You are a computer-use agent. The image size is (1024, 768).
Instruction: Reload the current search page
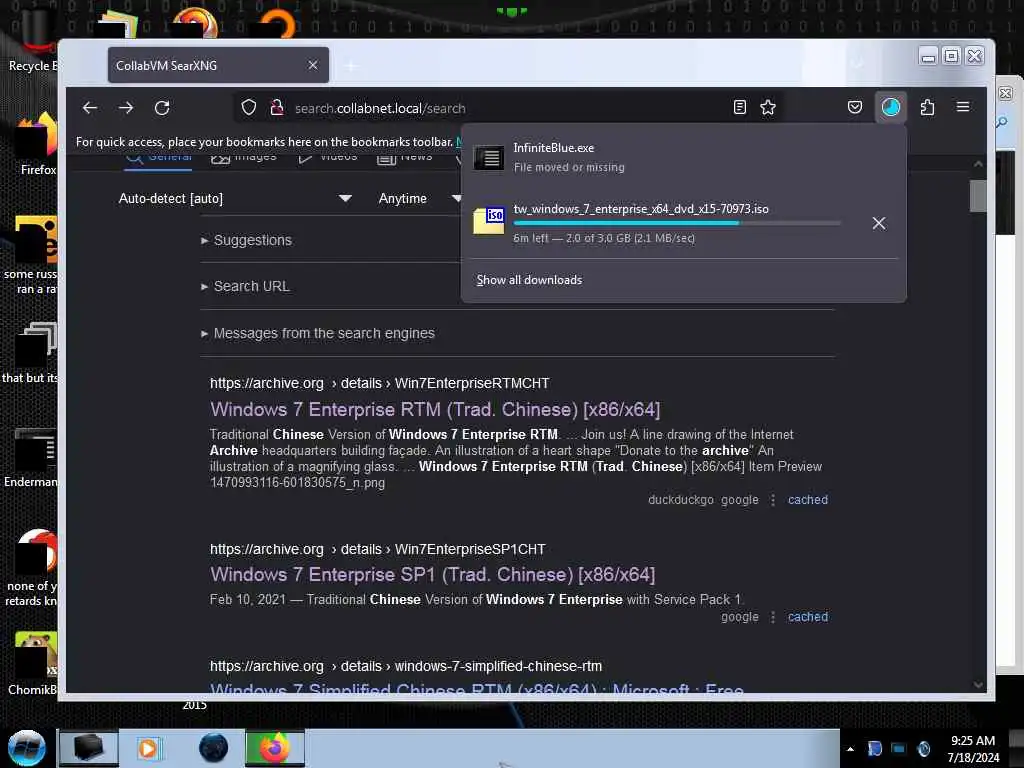(162, 108)
